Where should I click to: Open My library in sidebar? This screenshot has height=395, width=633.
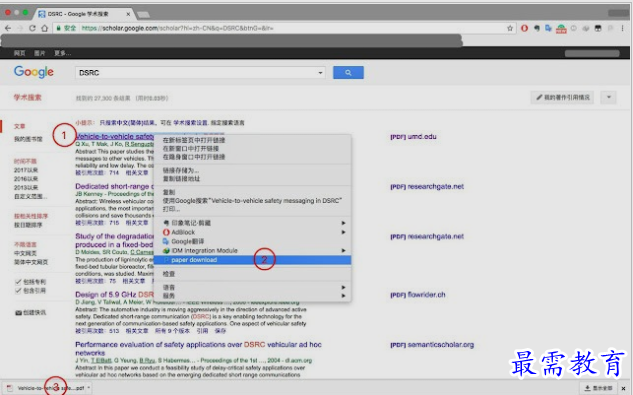point(28,139)
